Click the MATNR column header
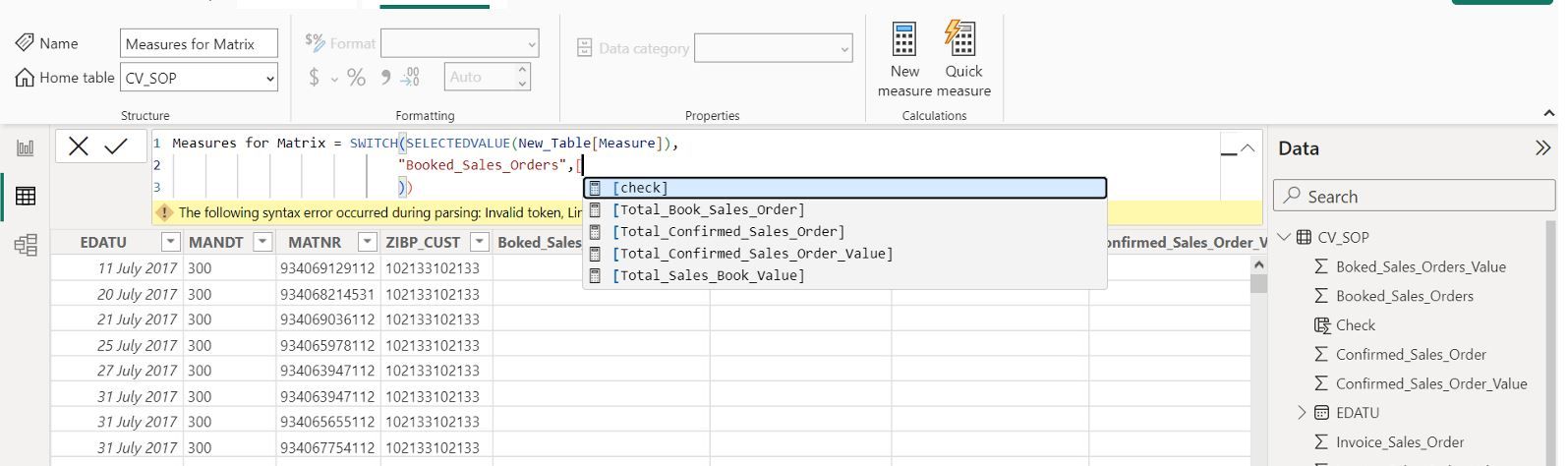 (x=315, y=242)
